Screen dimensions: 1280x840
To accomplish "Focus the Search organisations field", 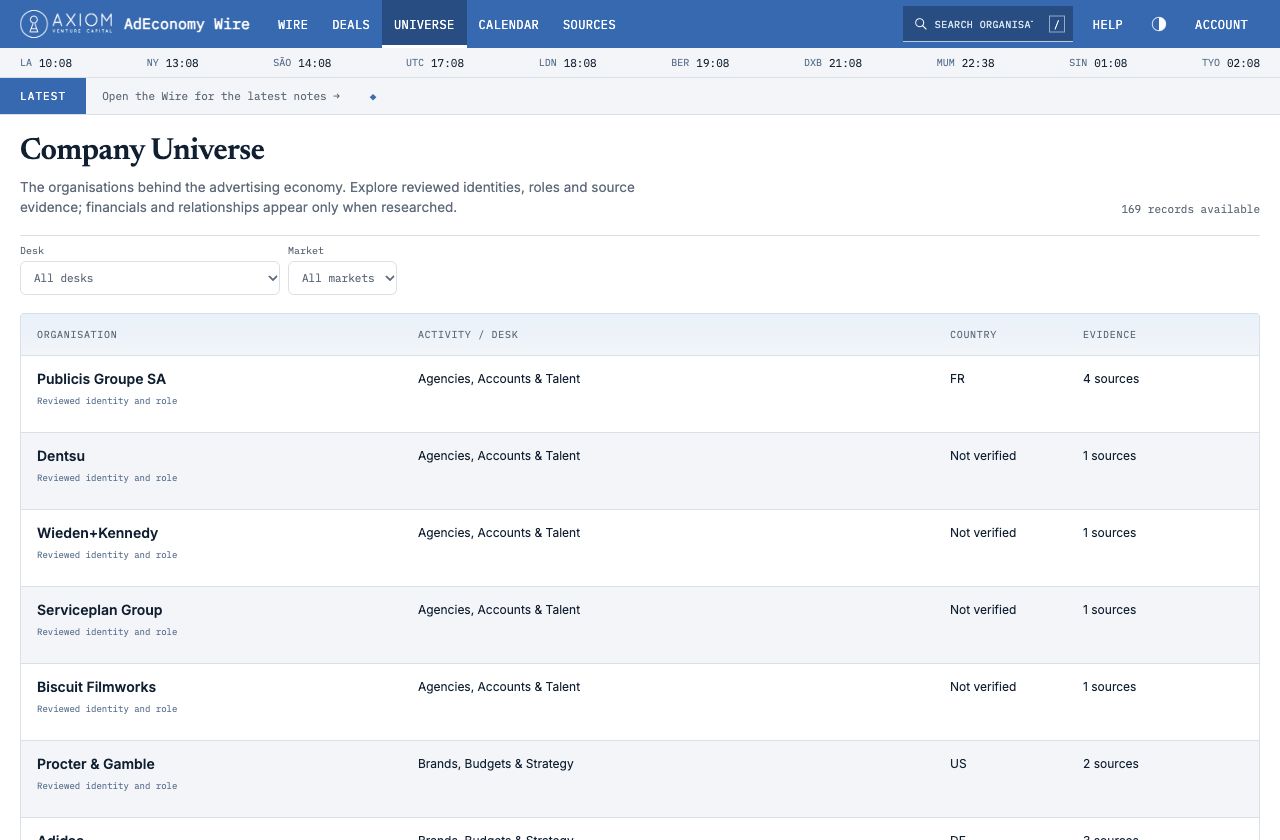I will pyautogui.click(x=988, y=24).
